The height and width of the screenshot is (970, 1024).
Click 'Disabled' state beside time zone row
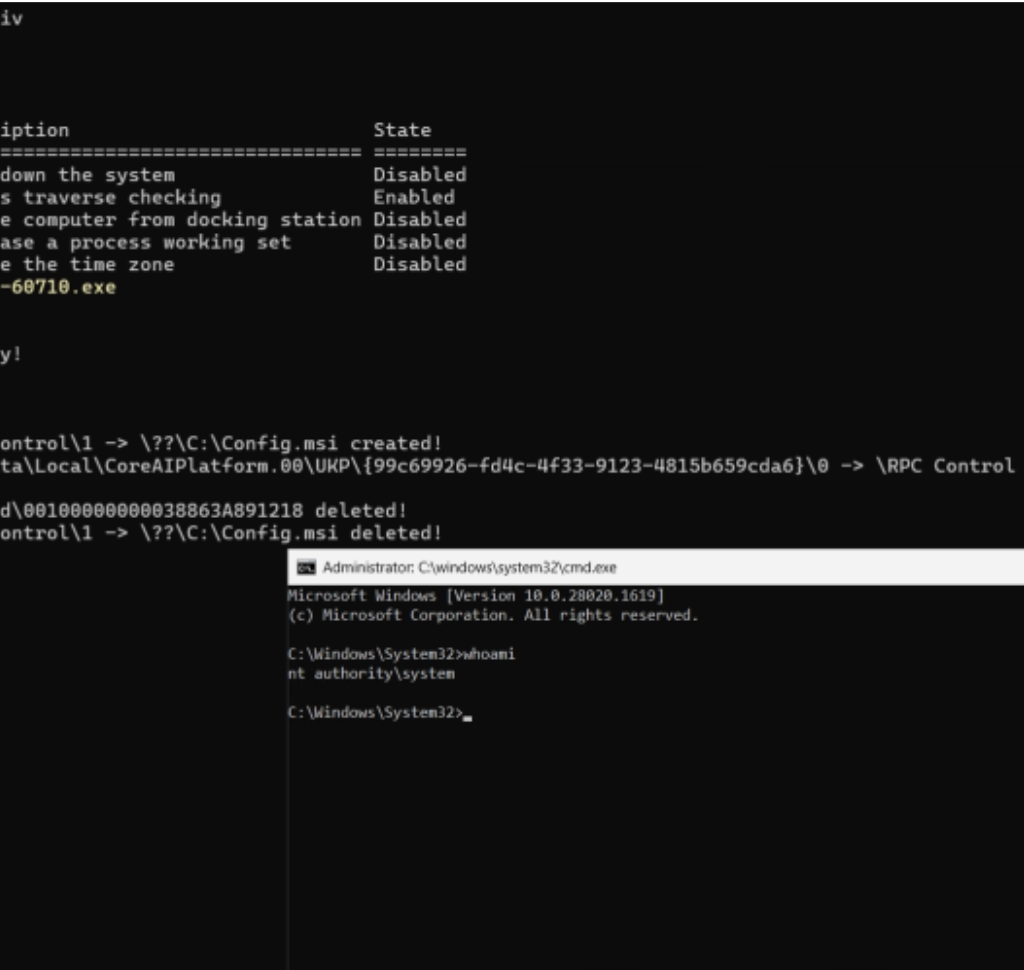pyautogui.click(x=419, y=264)
